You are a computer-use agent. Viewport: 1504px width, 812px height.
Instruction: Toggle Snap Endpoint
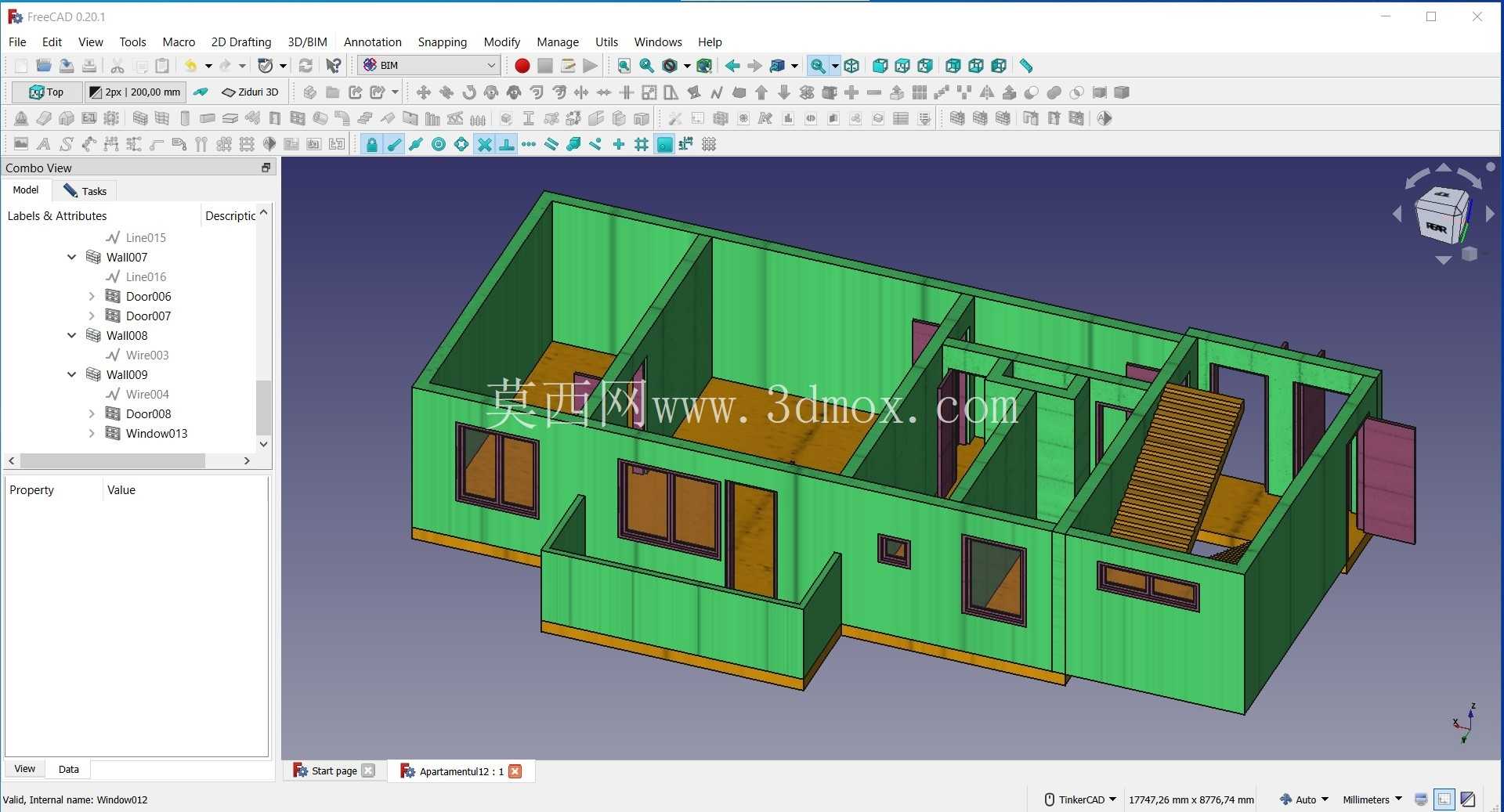tap(394, 144)
